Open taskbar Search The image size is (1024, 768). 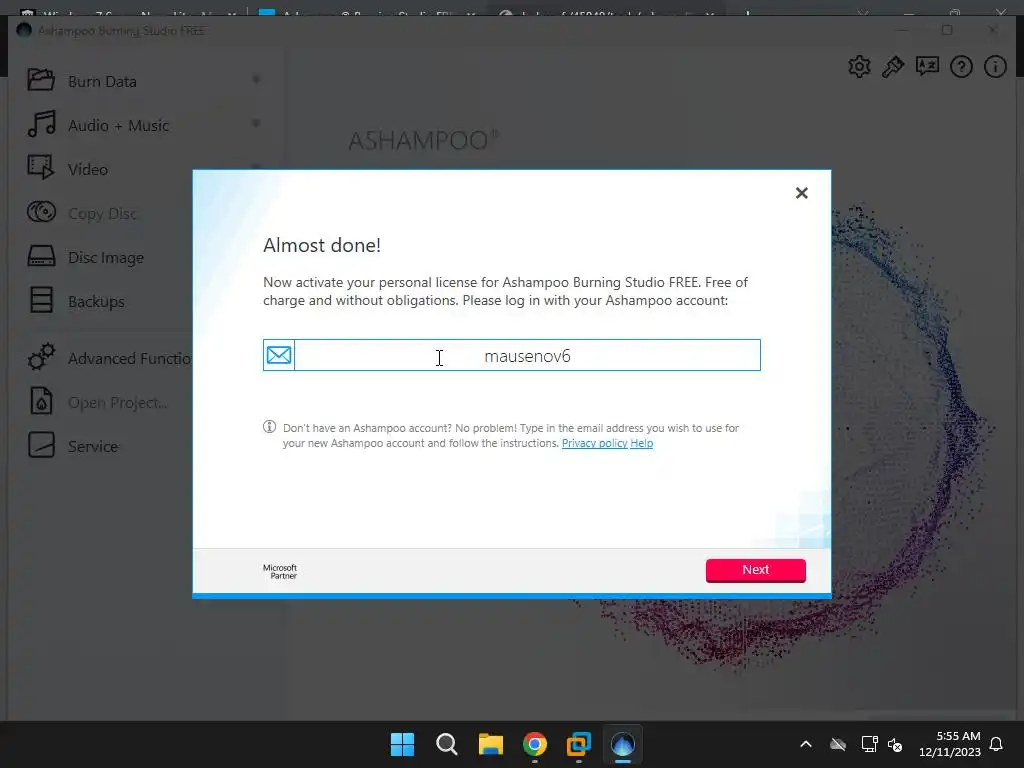click(x=447, y=744)
